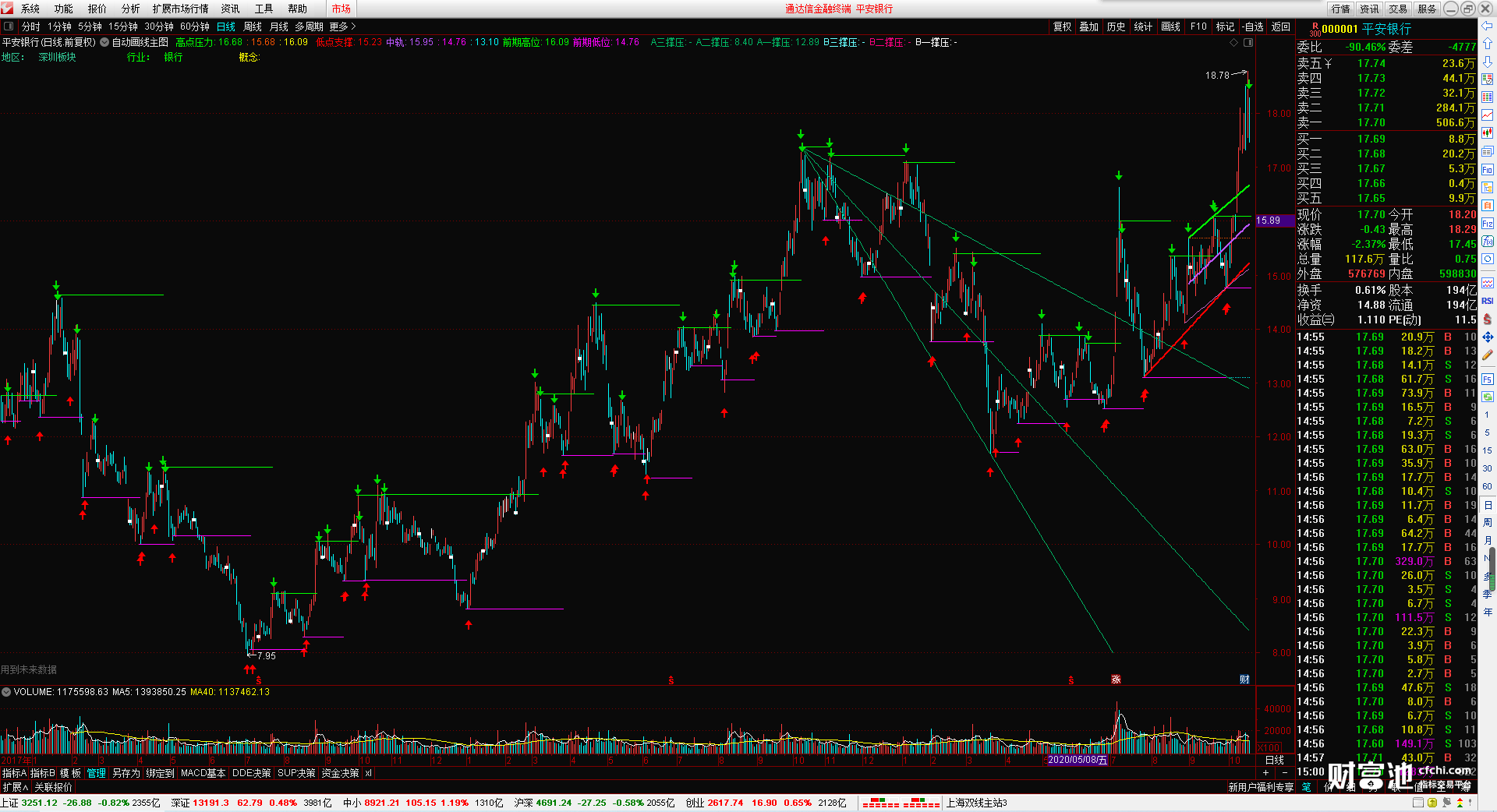Click the 2020/05/08/五 date marker on timeline

[x=1077, y=760]
